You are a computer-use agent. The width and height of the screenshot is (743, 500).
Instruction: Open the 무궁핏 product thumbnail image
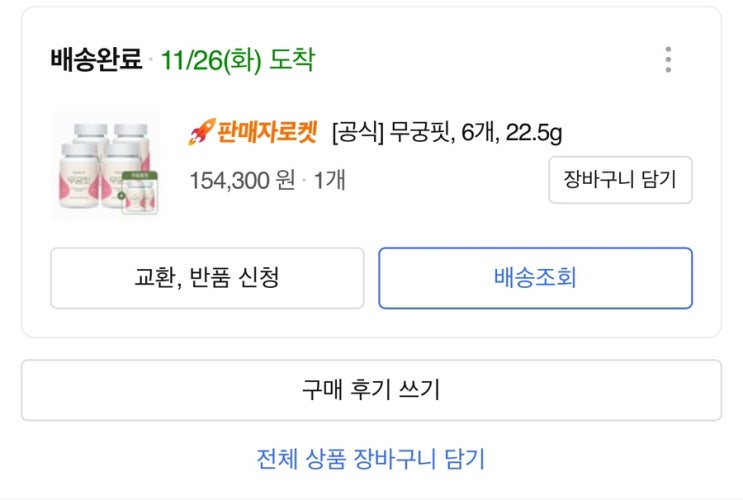click(x=105, y=165)
